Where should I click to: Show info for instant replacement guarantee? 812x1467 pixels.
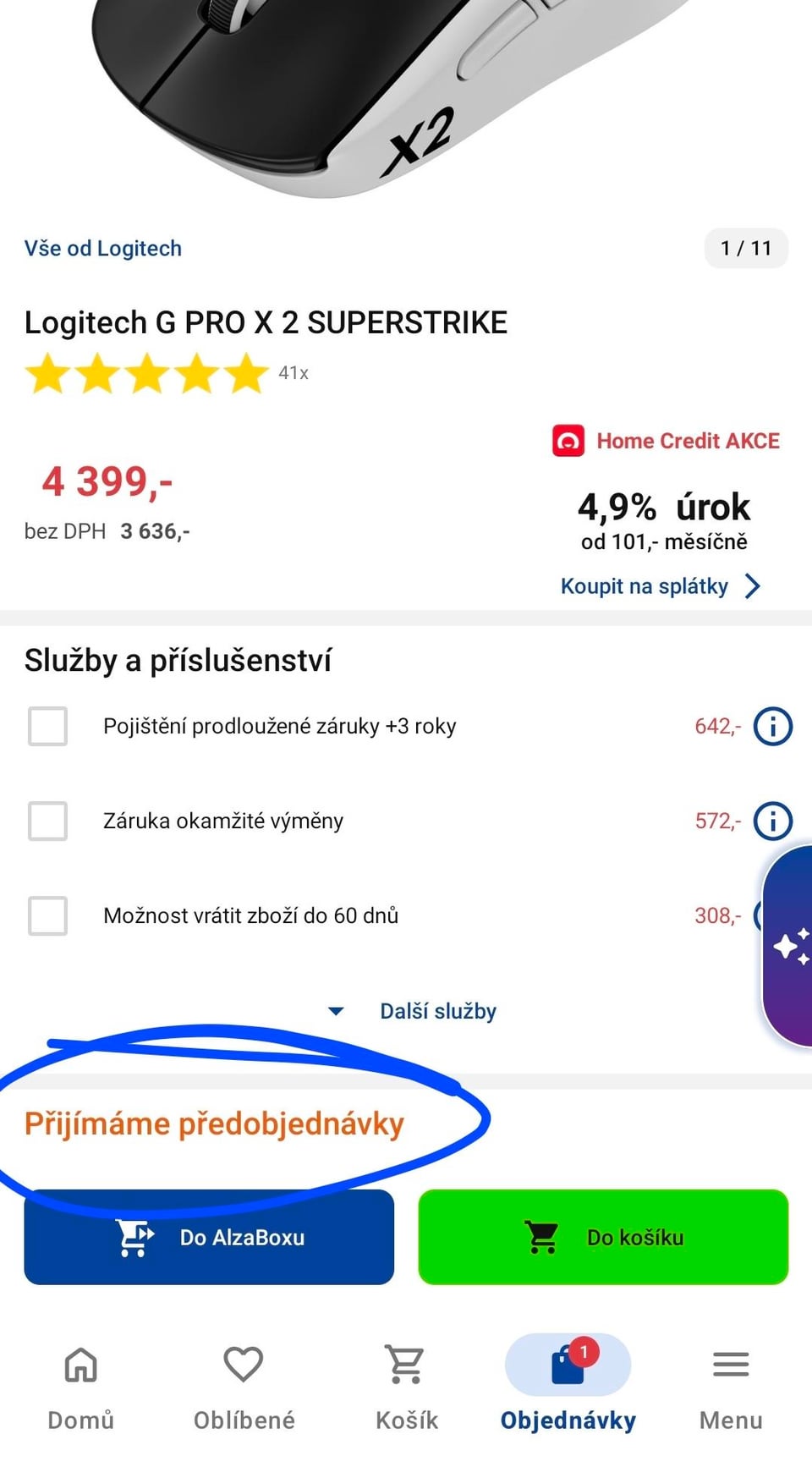point(772,821)
